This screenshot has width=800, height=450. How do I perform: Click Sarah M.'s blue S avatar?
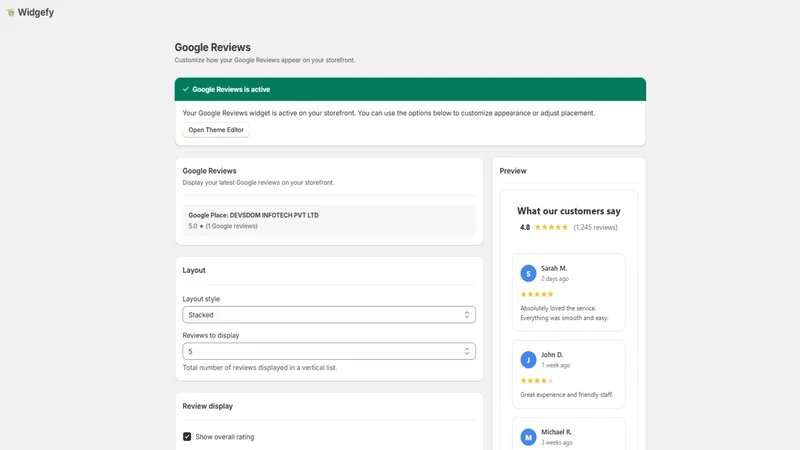click(x=528, y=273)
